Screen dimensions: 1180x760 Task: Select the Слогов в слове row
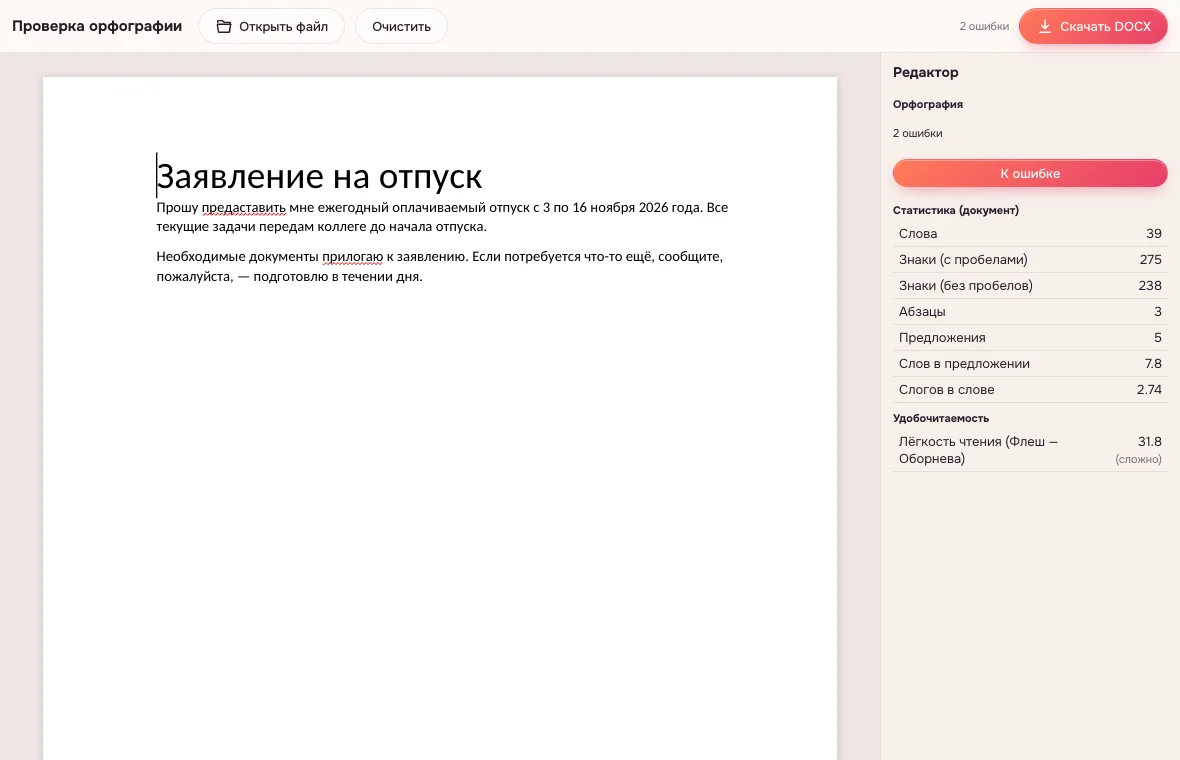1029,390
